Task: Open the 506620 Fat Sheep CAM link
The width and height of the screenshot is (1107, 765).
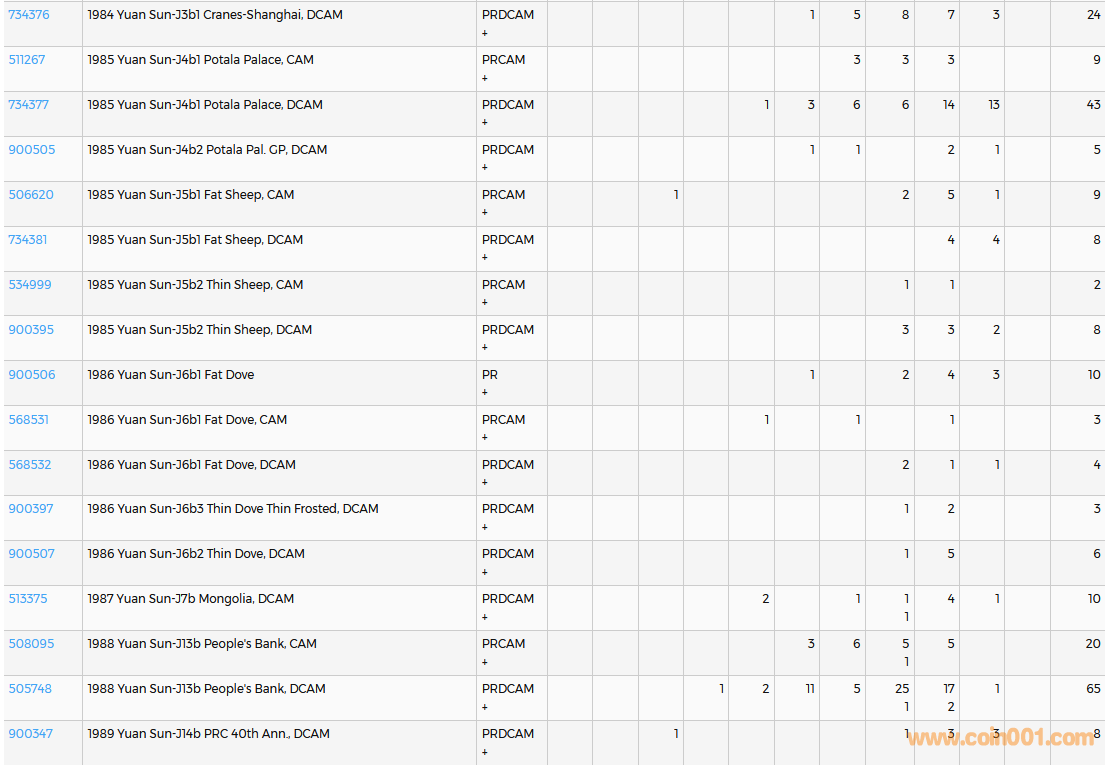Action: (31, 195)
